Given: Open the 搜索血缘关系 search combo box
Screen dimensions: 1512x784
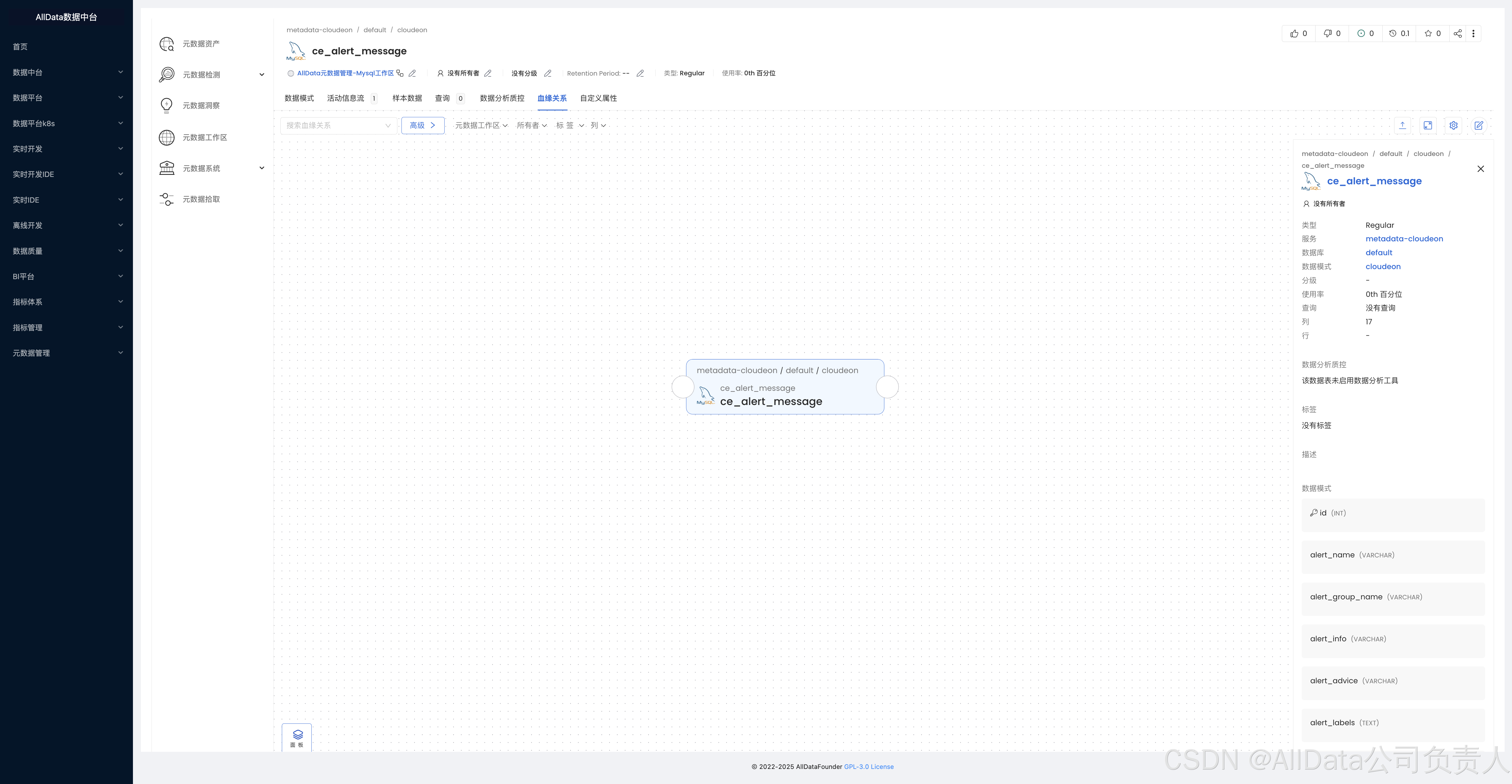Looking at the screenshot, I should pyautogui.click(x=338, y=125).
